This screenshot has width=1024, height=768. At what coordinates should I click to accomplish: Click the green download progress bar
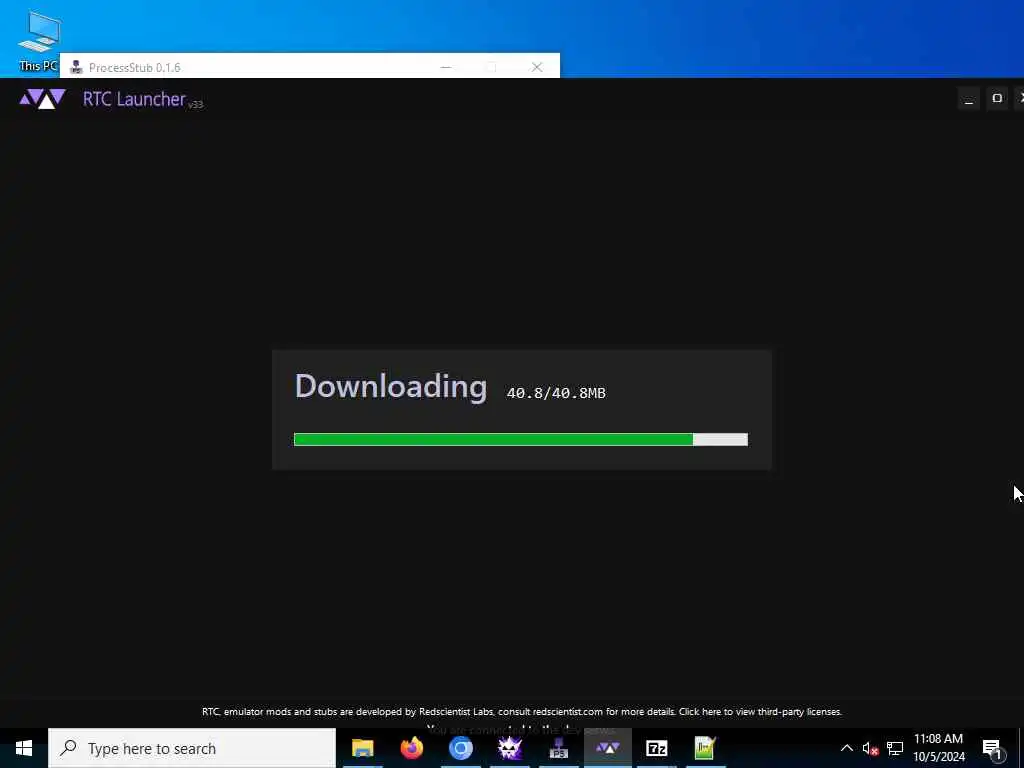(x=520, y=440)
